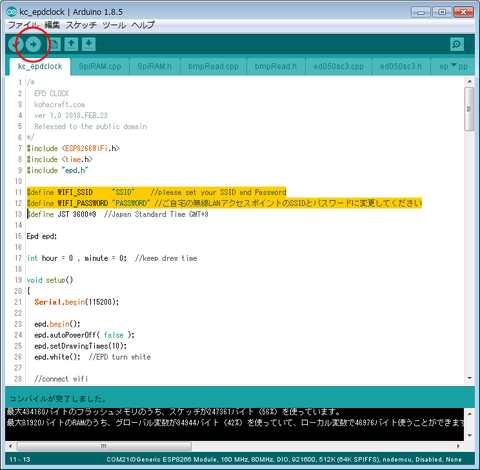
Task: Click the WIFI_SSID define line
Action: [156, 192]
